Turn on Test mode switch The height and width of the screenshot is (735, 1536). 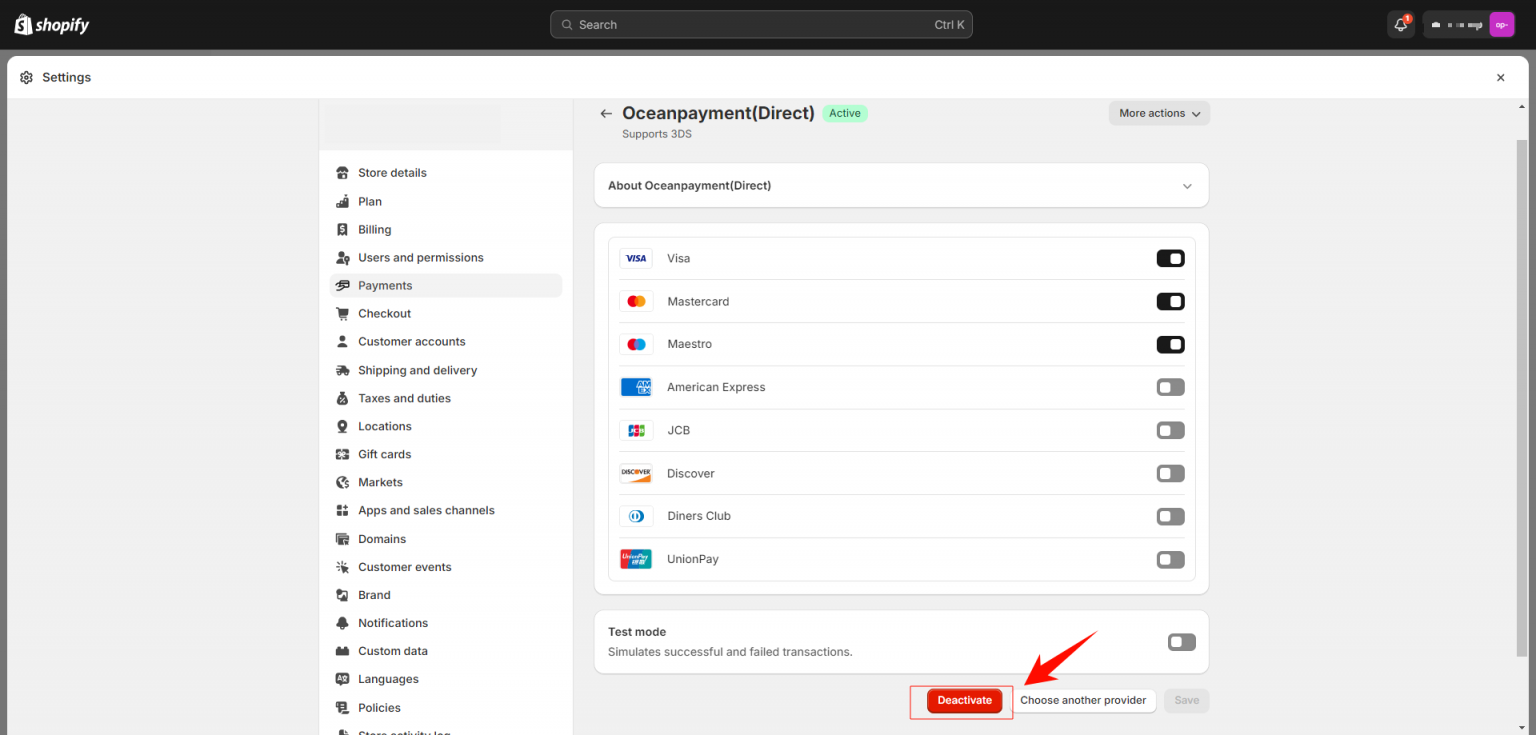point(1181,642)
